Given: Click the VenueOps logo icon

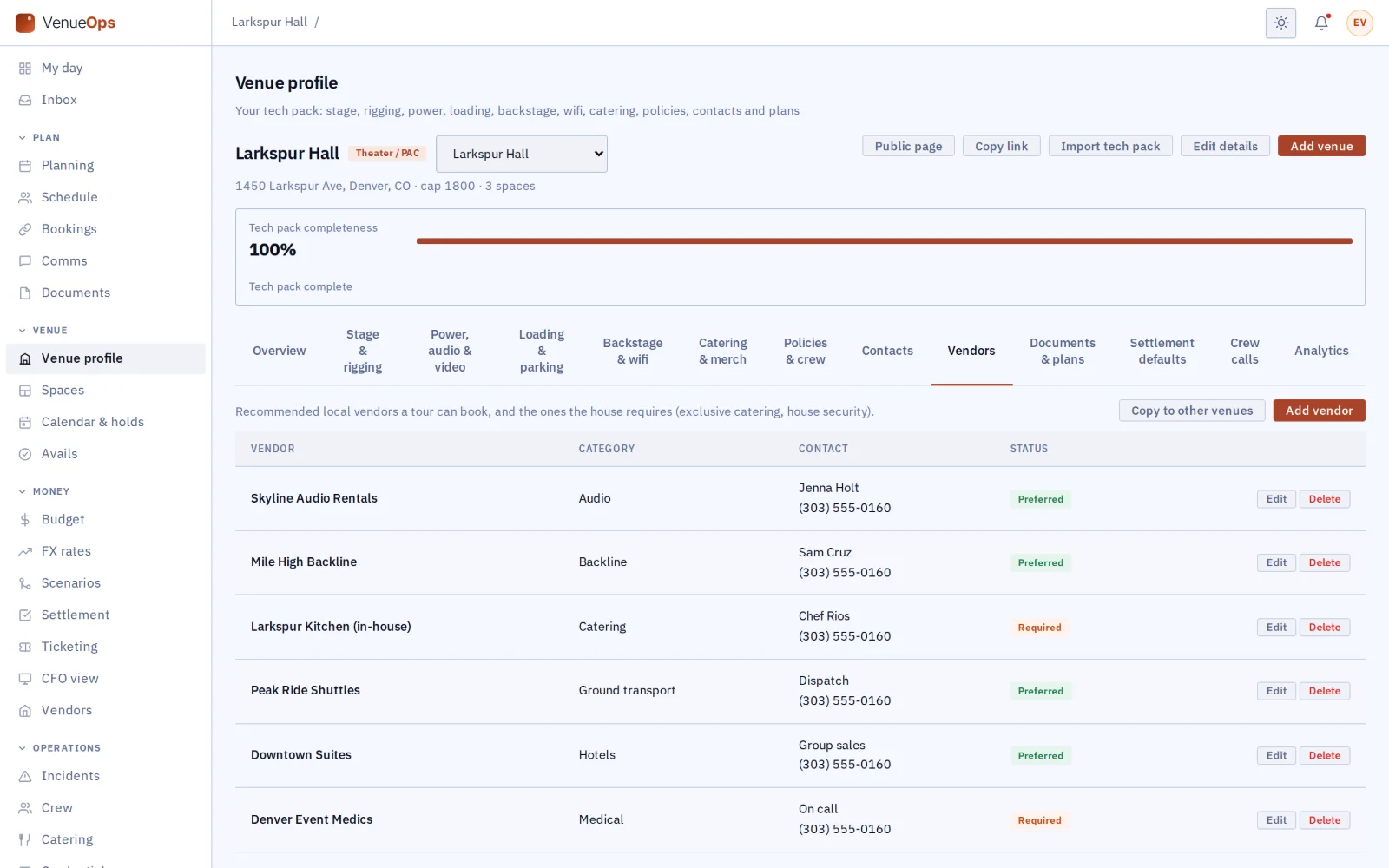Looking at the screenshot, I should point(25,23).
